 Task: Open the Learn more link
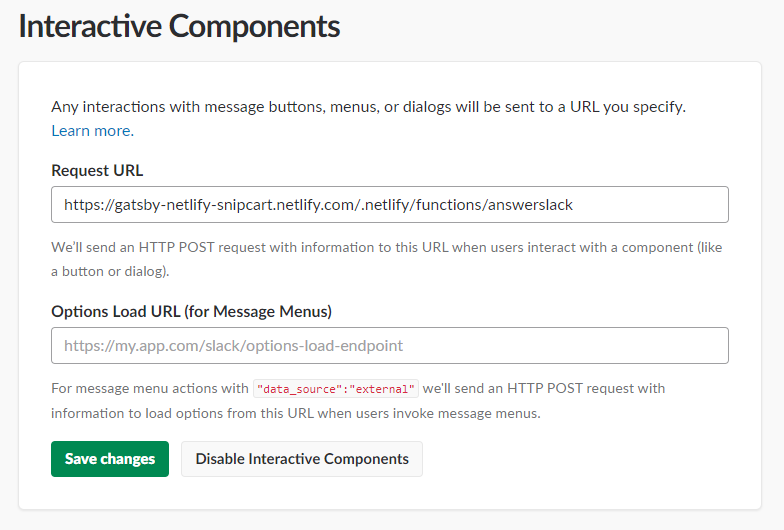(x=92, y=130)
